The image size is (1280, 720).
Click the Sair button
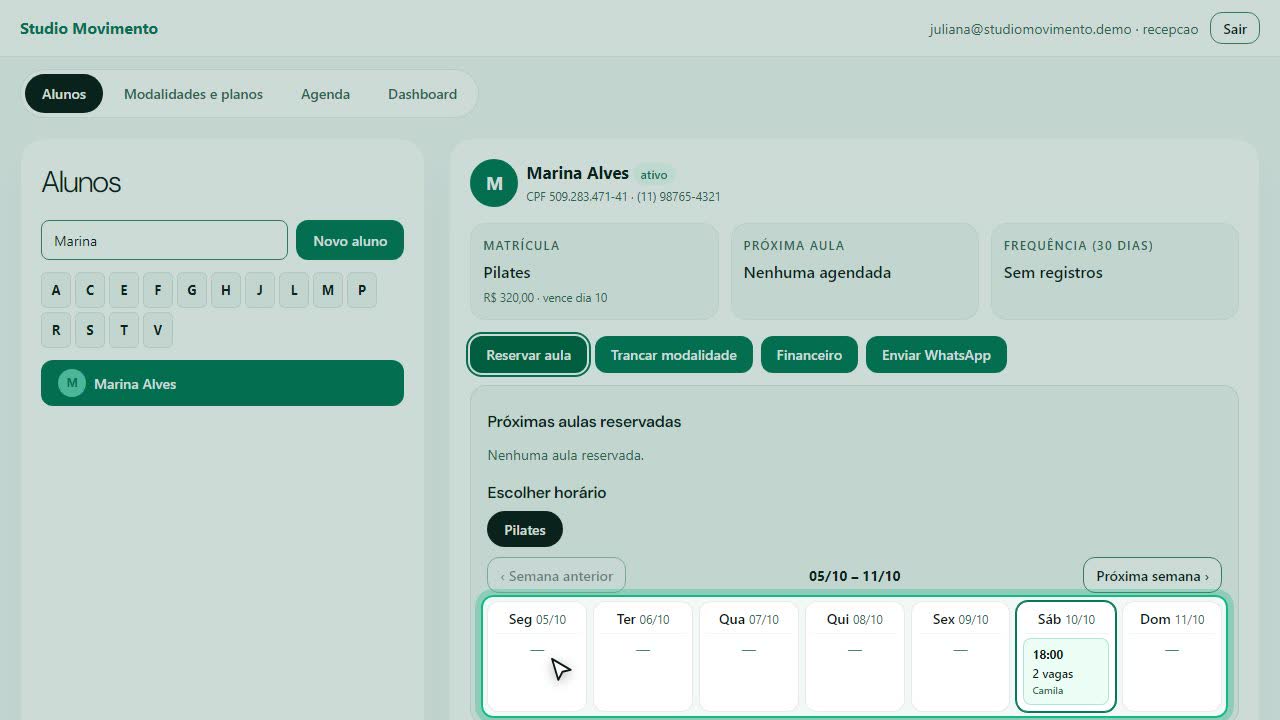pyautogui.click(x=1235, y=28)
